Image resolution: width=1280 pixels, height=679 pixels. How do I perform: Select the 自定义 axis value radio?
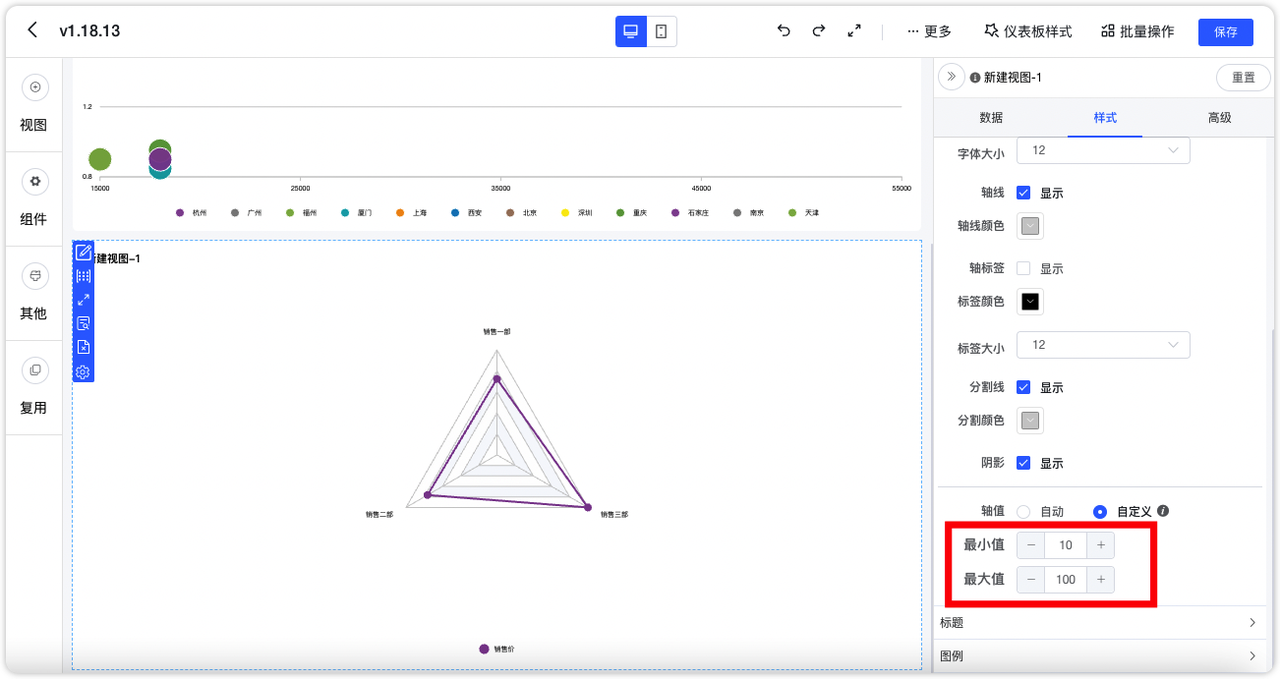click(1100, 512)
